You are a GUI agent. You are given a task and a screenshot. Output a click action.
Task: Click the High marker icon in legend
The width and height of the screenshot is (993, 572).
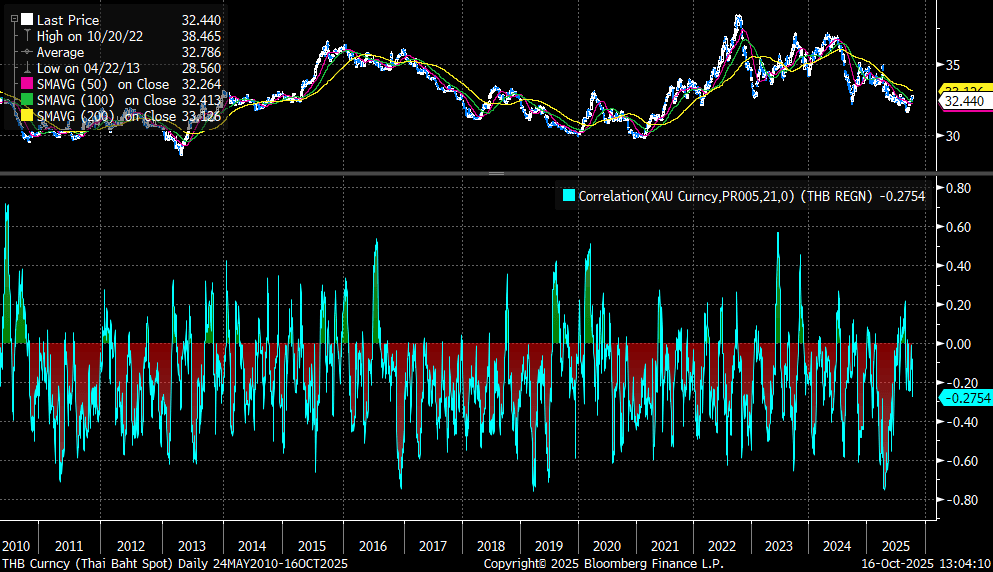(x=27, y=36)
